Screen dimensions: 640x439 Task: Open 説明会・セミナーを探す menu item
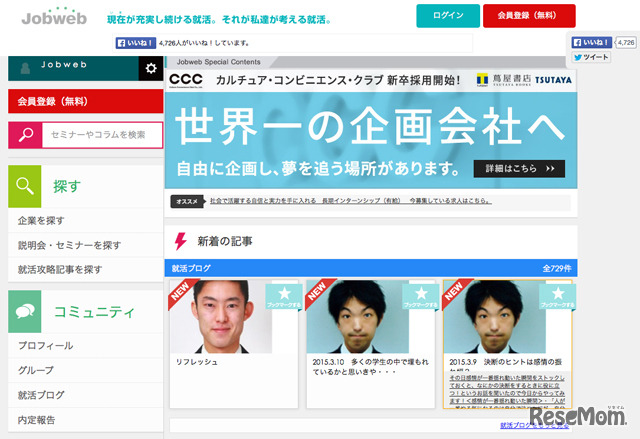86,245
